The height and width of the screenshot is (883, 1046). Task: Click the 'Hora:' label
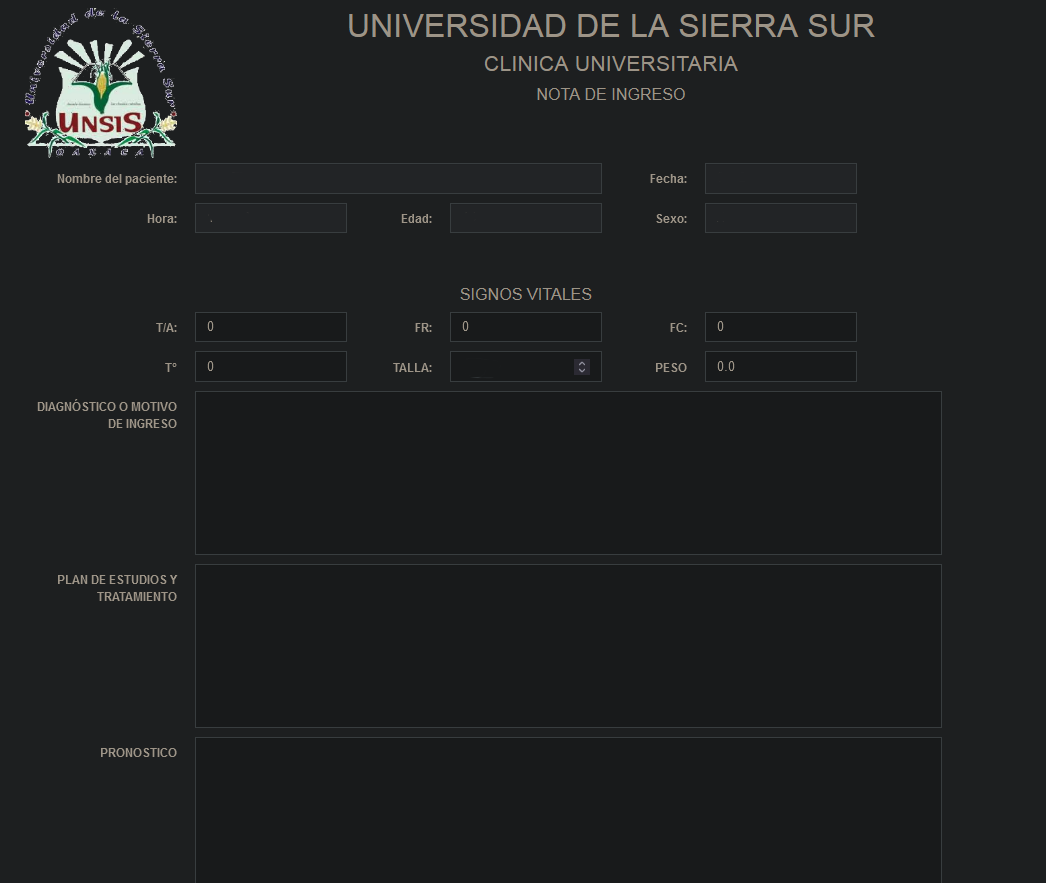(x=162, y=219)
